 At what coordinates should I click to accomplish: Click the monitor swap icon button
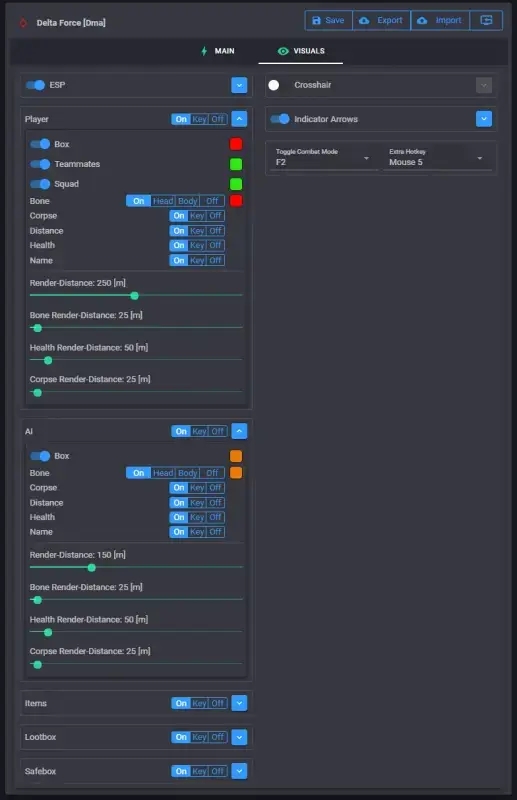[x=486, y=20]
